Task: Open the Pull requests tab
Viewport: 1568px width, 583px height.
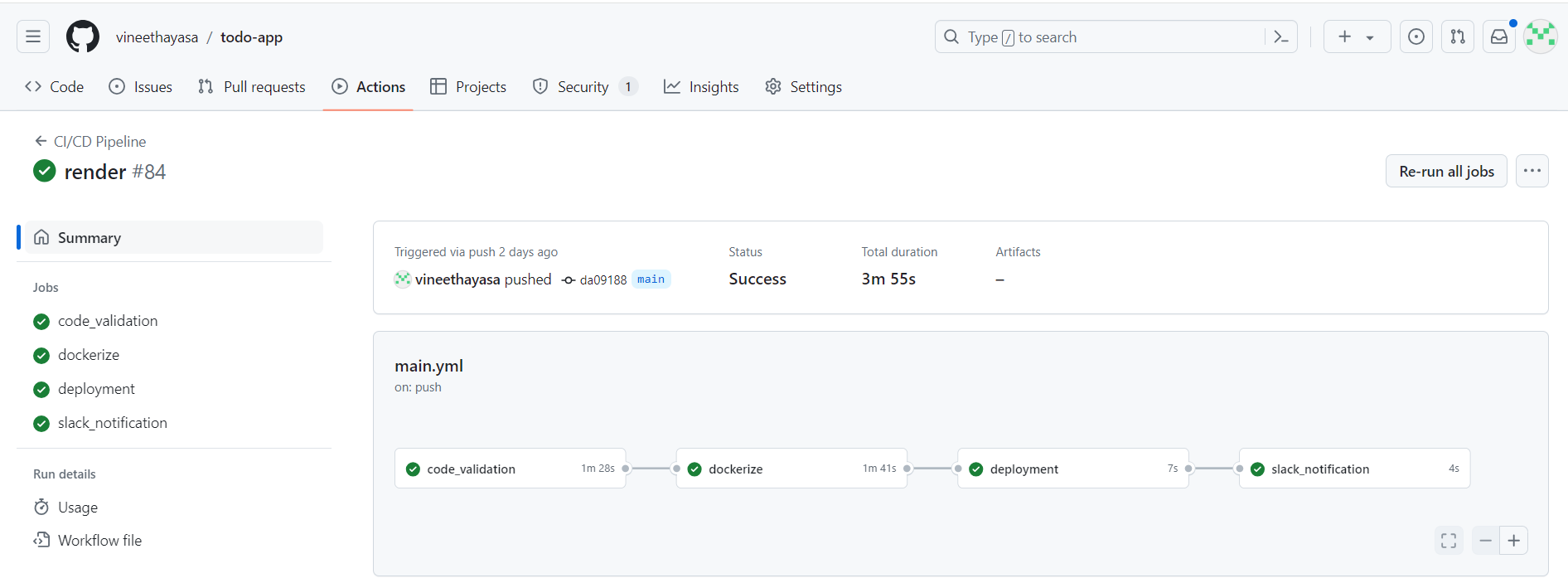Action: [x=252, y=87]
